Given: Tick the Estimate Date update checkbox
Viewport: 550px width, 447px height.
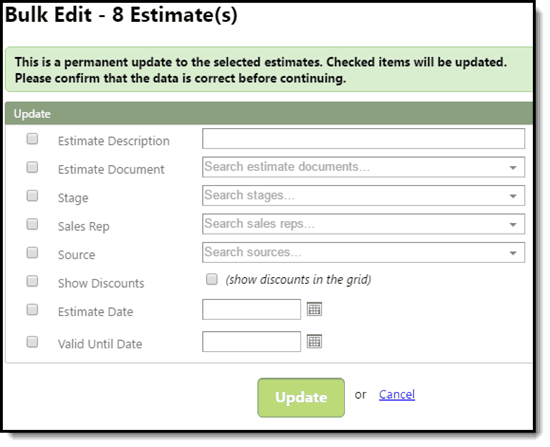Looking at the screenshot, I should [x=32, y=310].
